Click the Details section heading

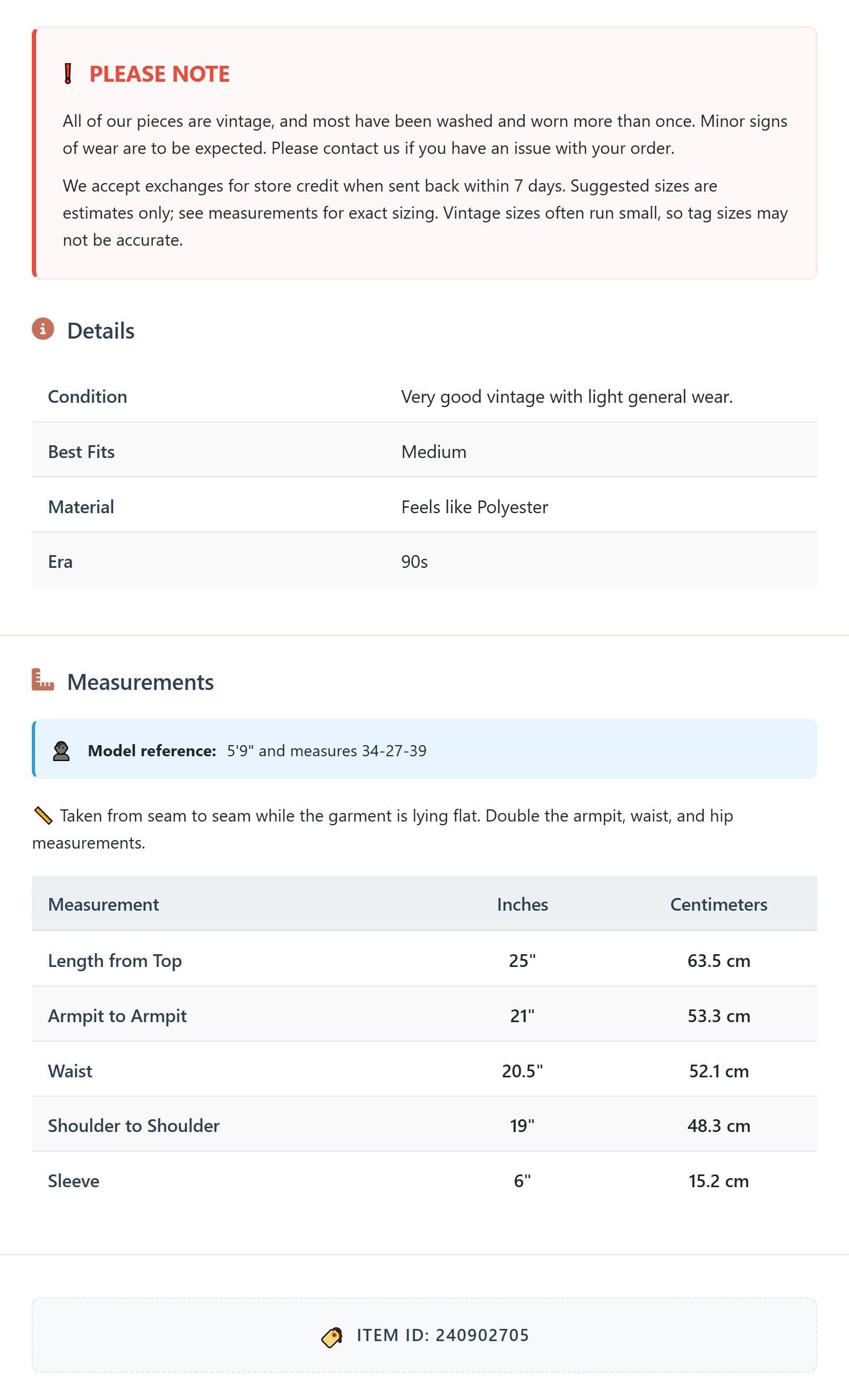point(101,331)
